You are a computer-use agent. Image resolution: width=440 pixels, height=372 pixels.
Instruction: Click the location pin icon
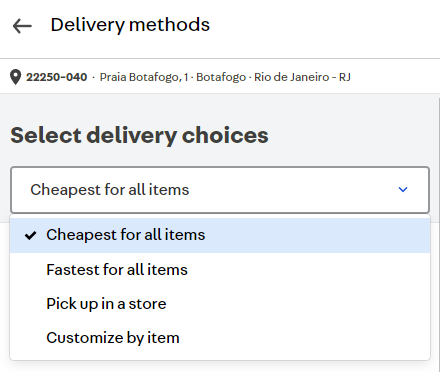click(x=15, y=77)
